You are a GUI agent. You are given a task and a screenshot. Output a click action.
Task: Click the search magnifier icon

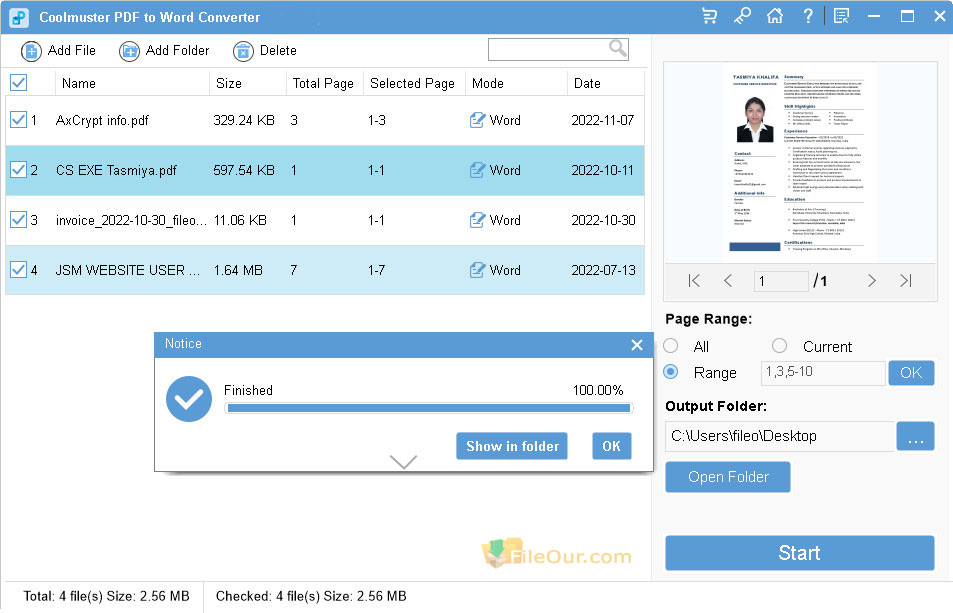click(x=618, y=49)
